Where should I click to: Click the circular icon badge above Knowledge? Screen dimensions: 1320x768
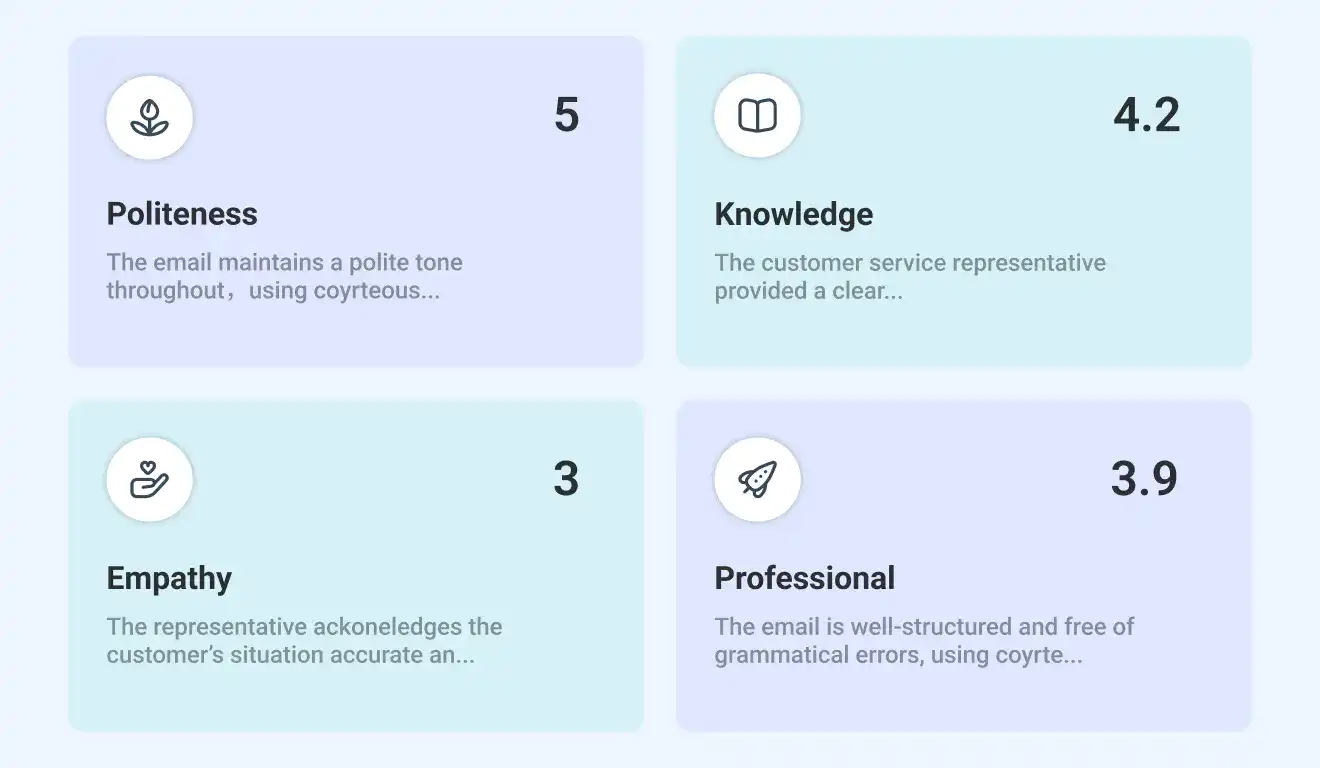(x=757, y=116)
